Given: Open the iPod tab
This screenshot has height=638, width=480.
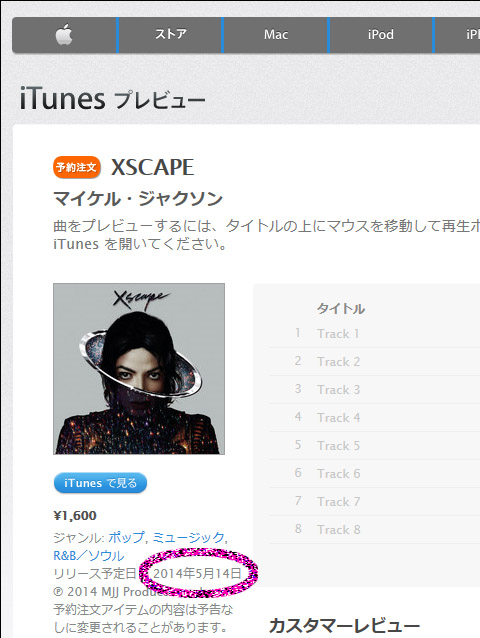Looking at the screenshot, I should tap(381, 35).
